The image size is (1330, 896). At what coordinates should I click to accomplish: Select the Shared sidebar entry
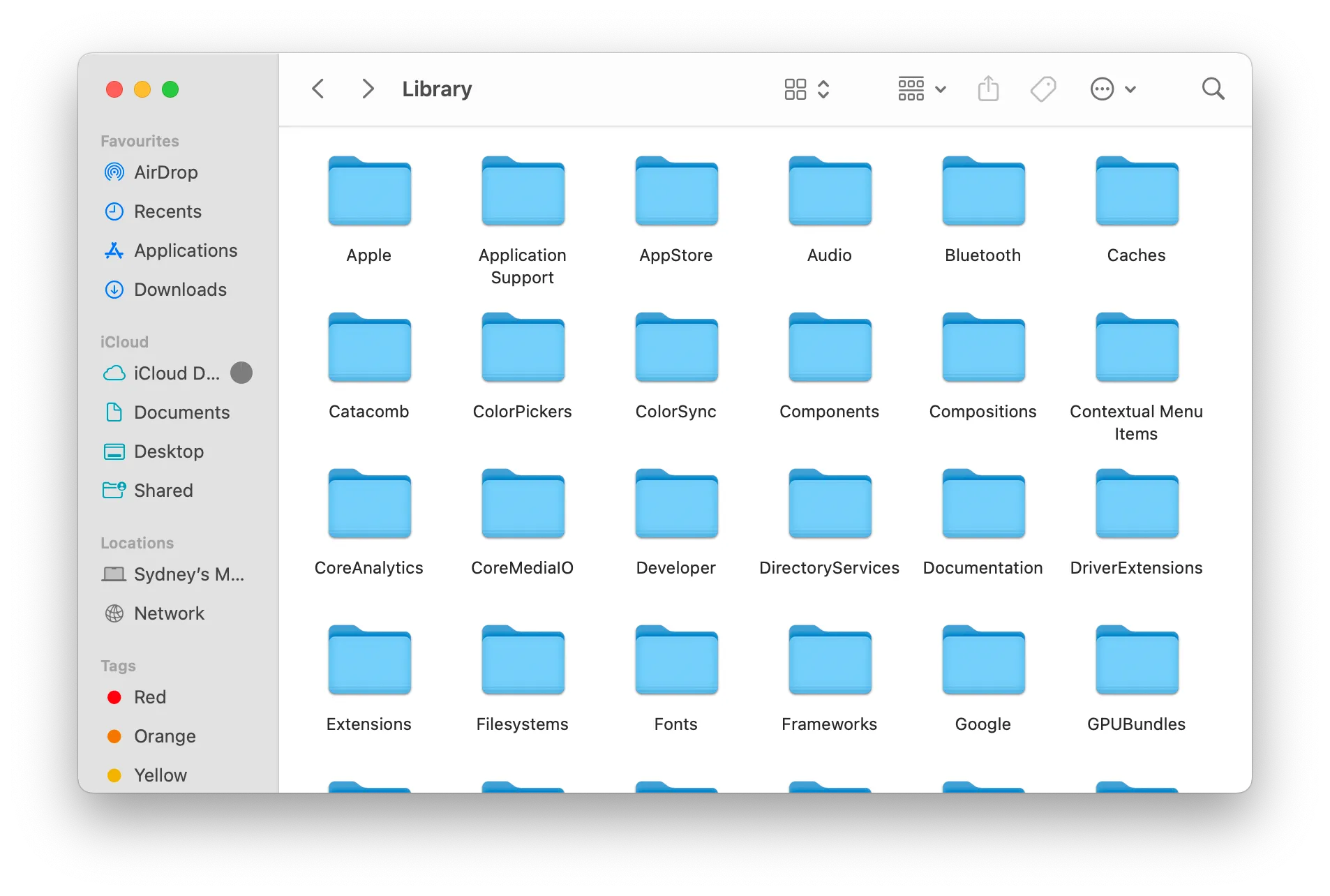coord(163,491)
